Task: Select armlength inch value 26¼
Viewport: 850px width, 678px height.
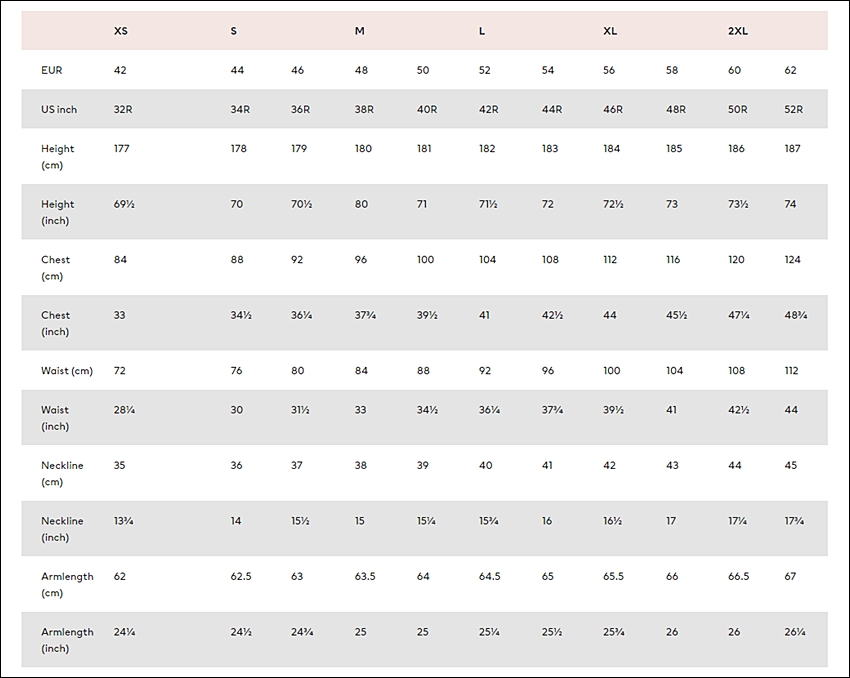Action: (x=795, y=632)
